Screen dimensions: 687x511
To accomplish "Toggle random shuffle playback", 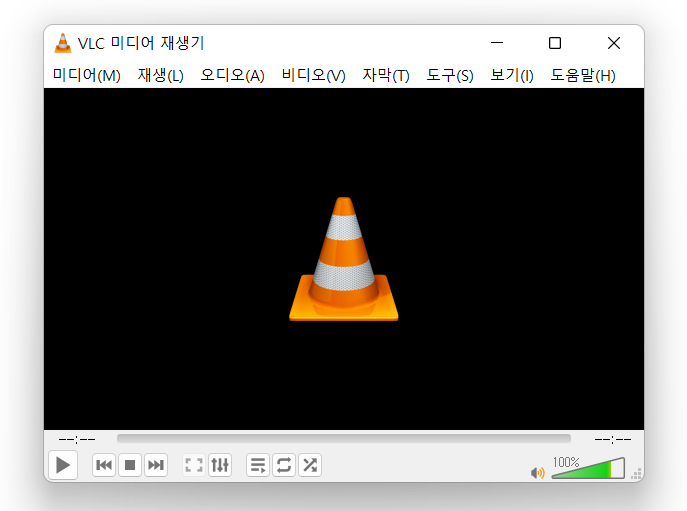I will pyautogui.click(x=310, y=465).
